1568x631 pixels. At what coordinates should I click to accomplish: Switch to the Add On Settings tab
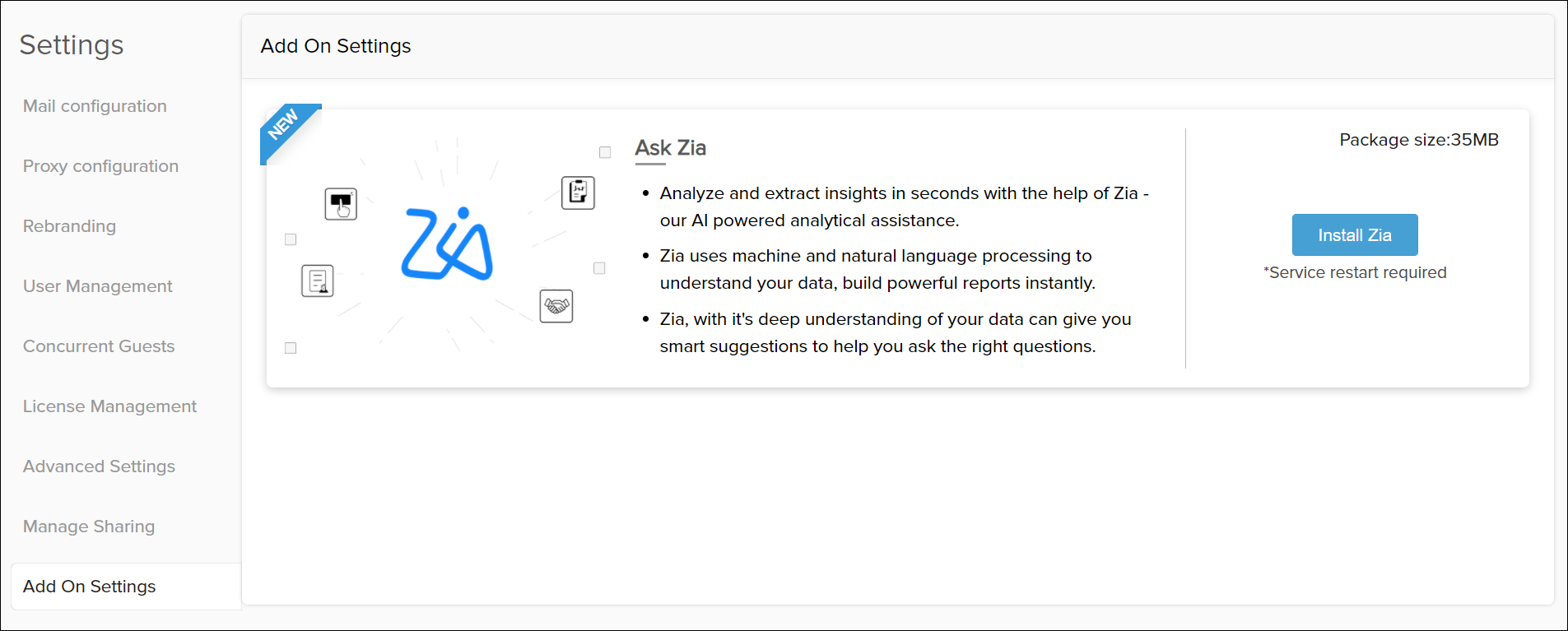point(89,587)
